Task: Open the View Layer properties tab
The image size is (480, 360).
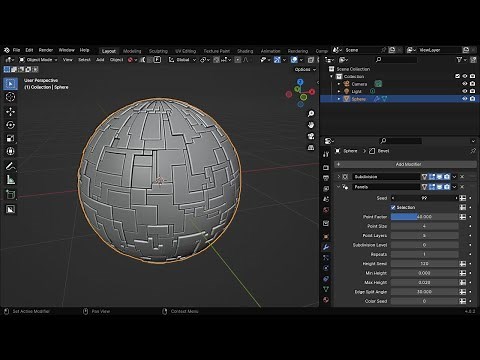Action: coord(326,189)
